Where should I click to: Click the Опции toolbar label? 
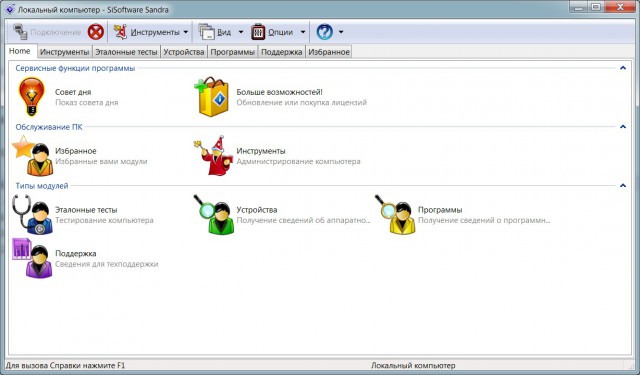(280, 32)
